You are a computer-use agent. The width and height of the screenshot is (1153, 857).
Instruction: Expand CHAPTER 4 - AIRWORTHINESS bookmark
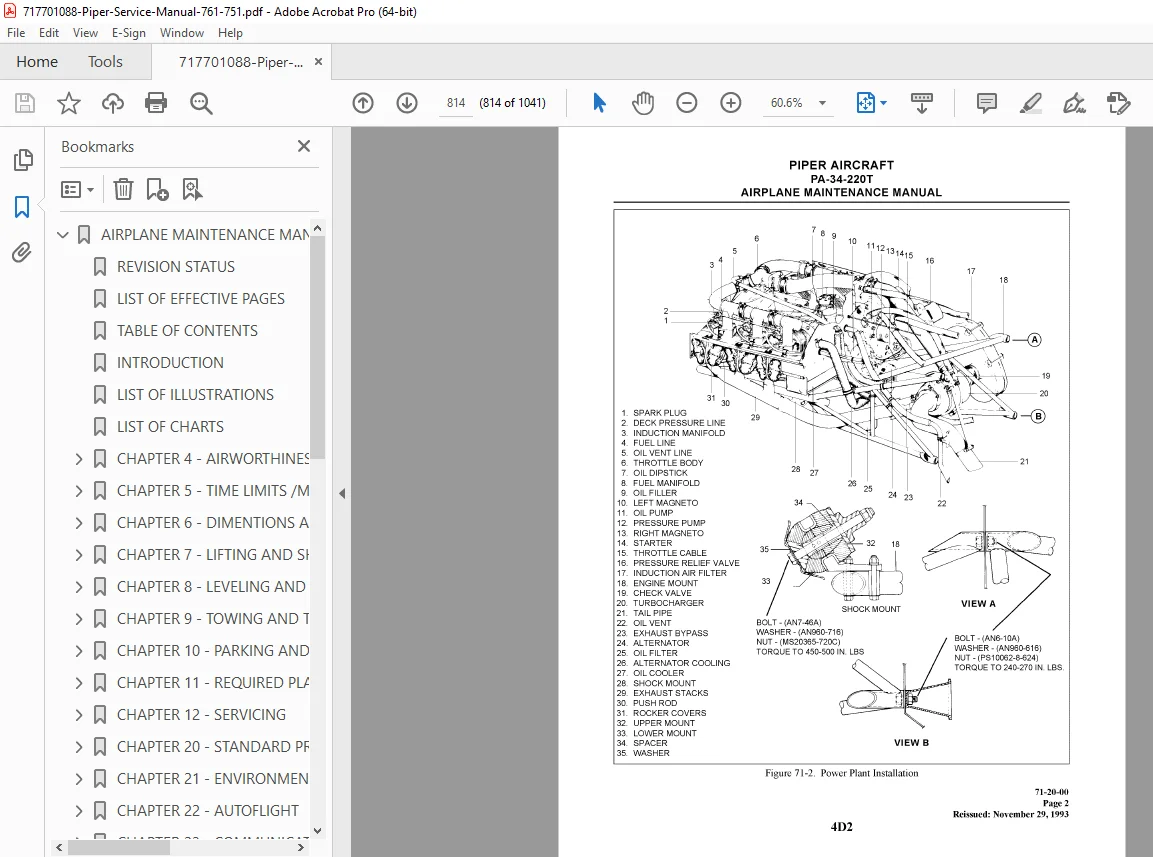79,459
